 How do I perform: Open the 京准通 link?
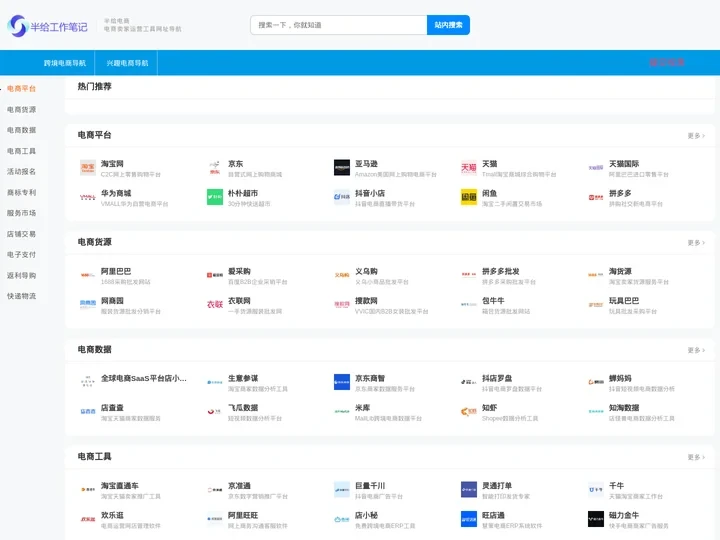(x=239, y=486)
